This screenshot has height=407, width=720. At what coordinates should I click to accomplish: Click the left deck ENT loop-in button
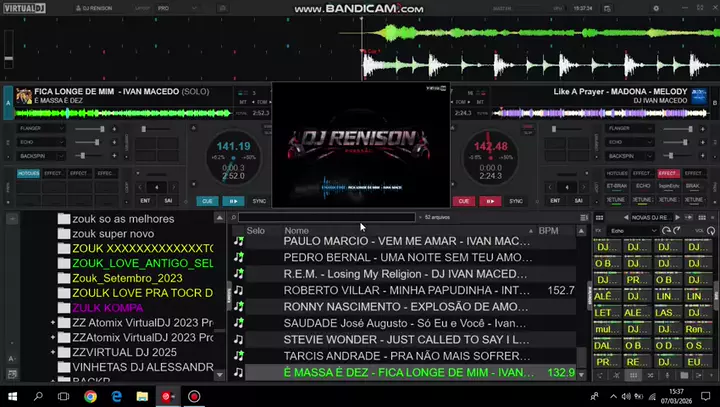[x=143, y=200]
